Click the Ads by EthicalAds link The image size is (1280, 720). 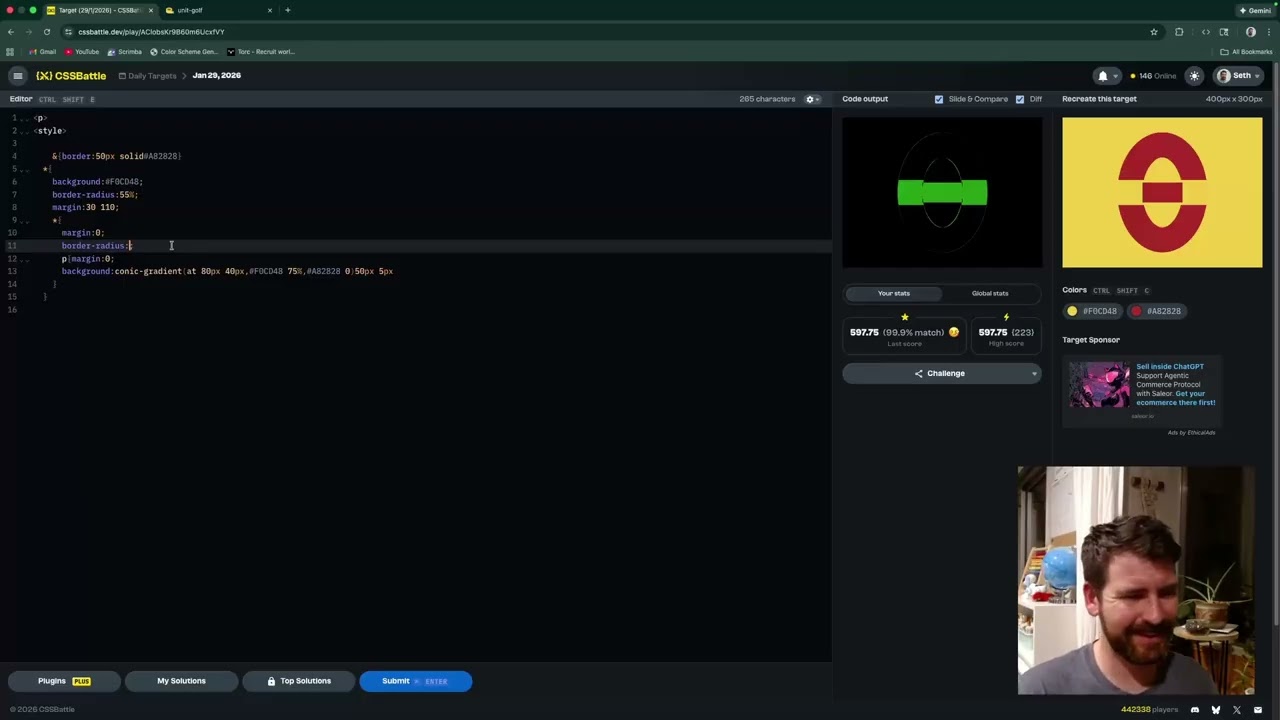pyautogui.click(x=1191, y=432)
